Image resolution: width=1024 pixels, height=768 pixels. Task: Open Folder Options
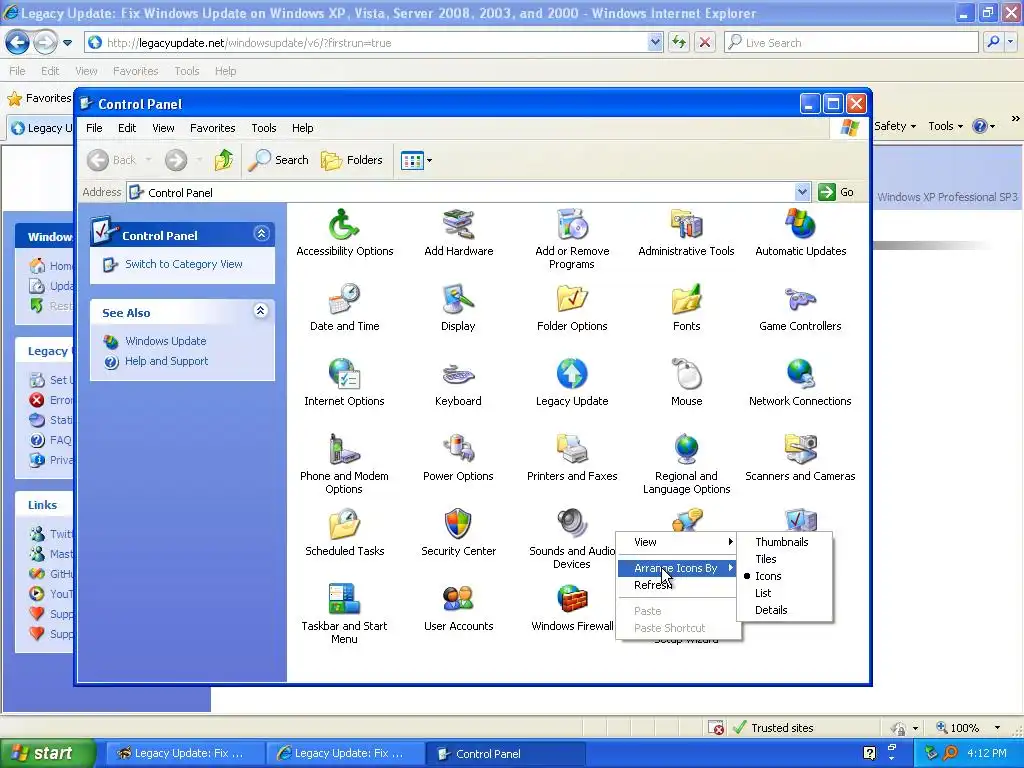click(x=572, y=308)
